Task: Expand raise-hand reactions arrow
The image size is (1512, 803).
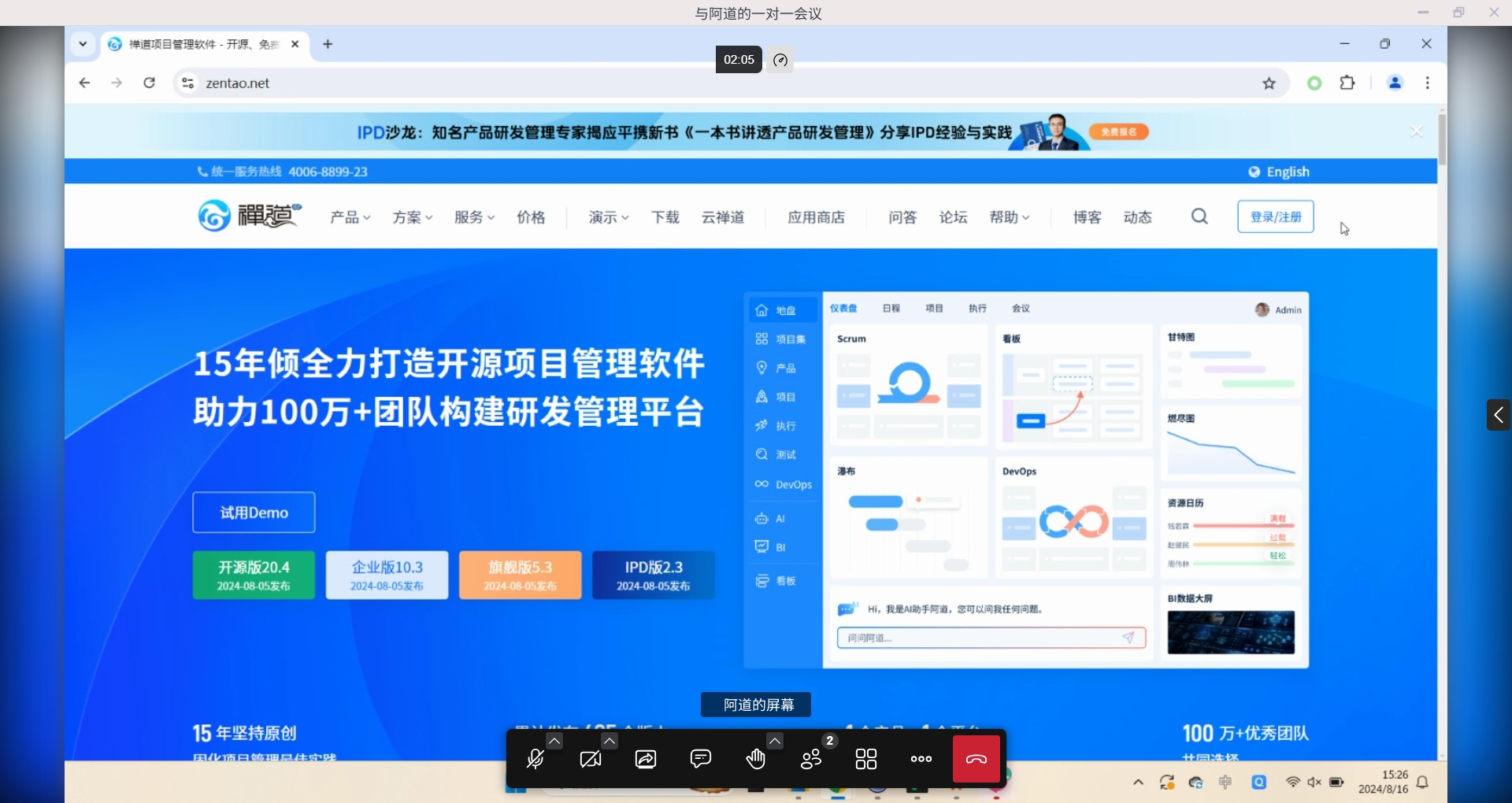Action: (775, 741)
